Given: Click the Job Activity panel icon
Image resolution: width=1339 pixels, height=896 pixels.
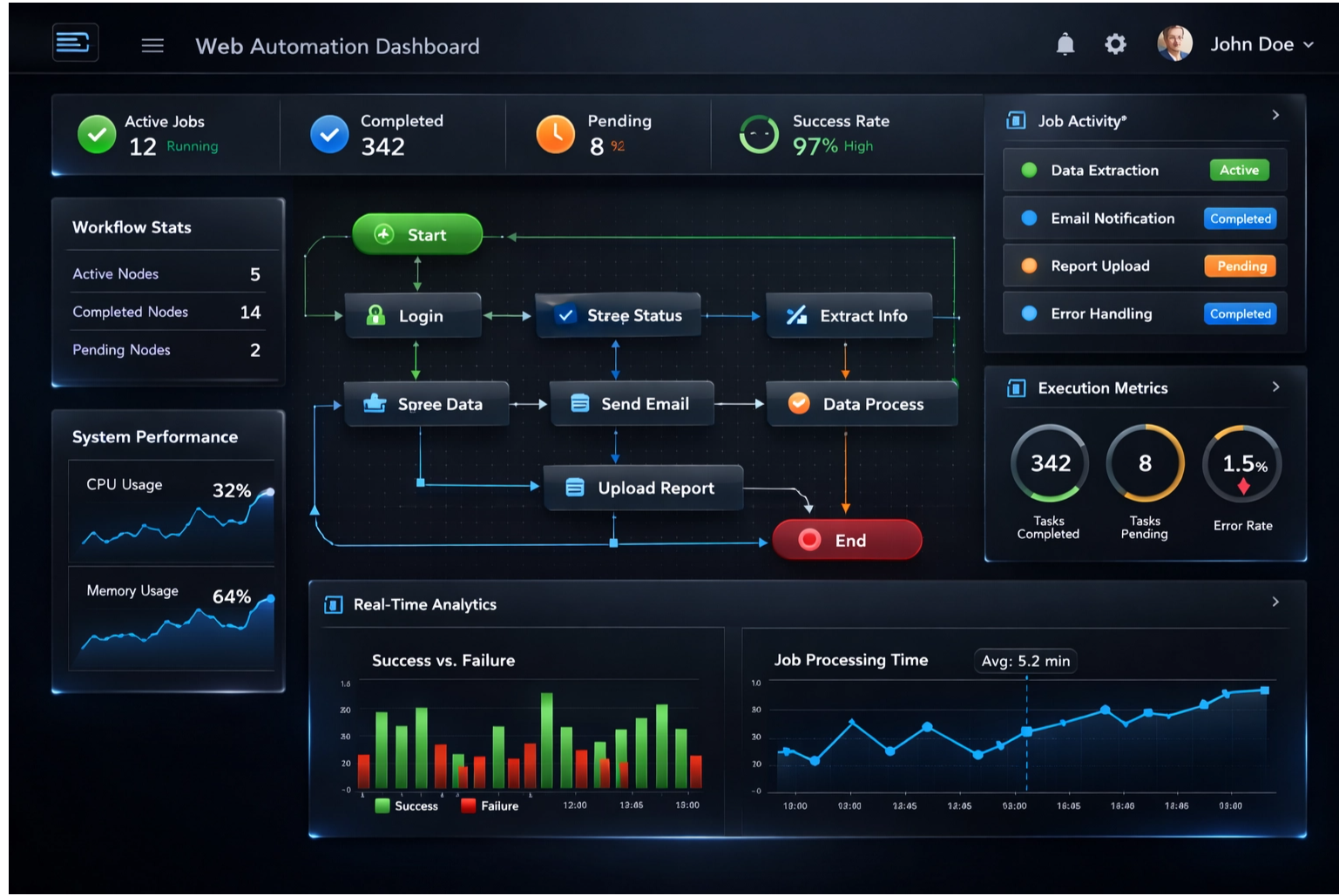Looking at the screenshot, I should (1015, 120).
